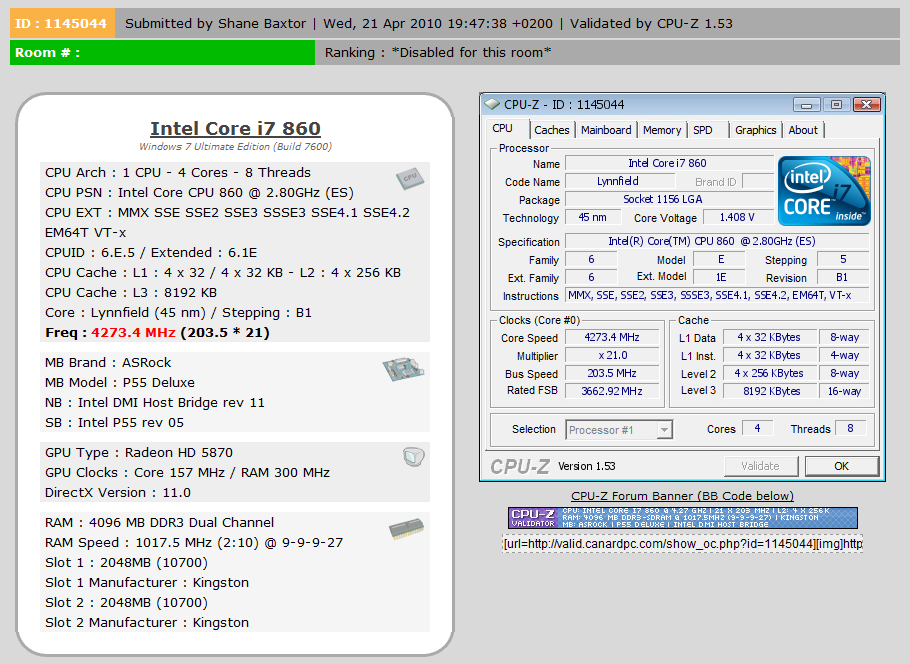
Task: Maximize the CPU-Z window
Action: [836, 104]
